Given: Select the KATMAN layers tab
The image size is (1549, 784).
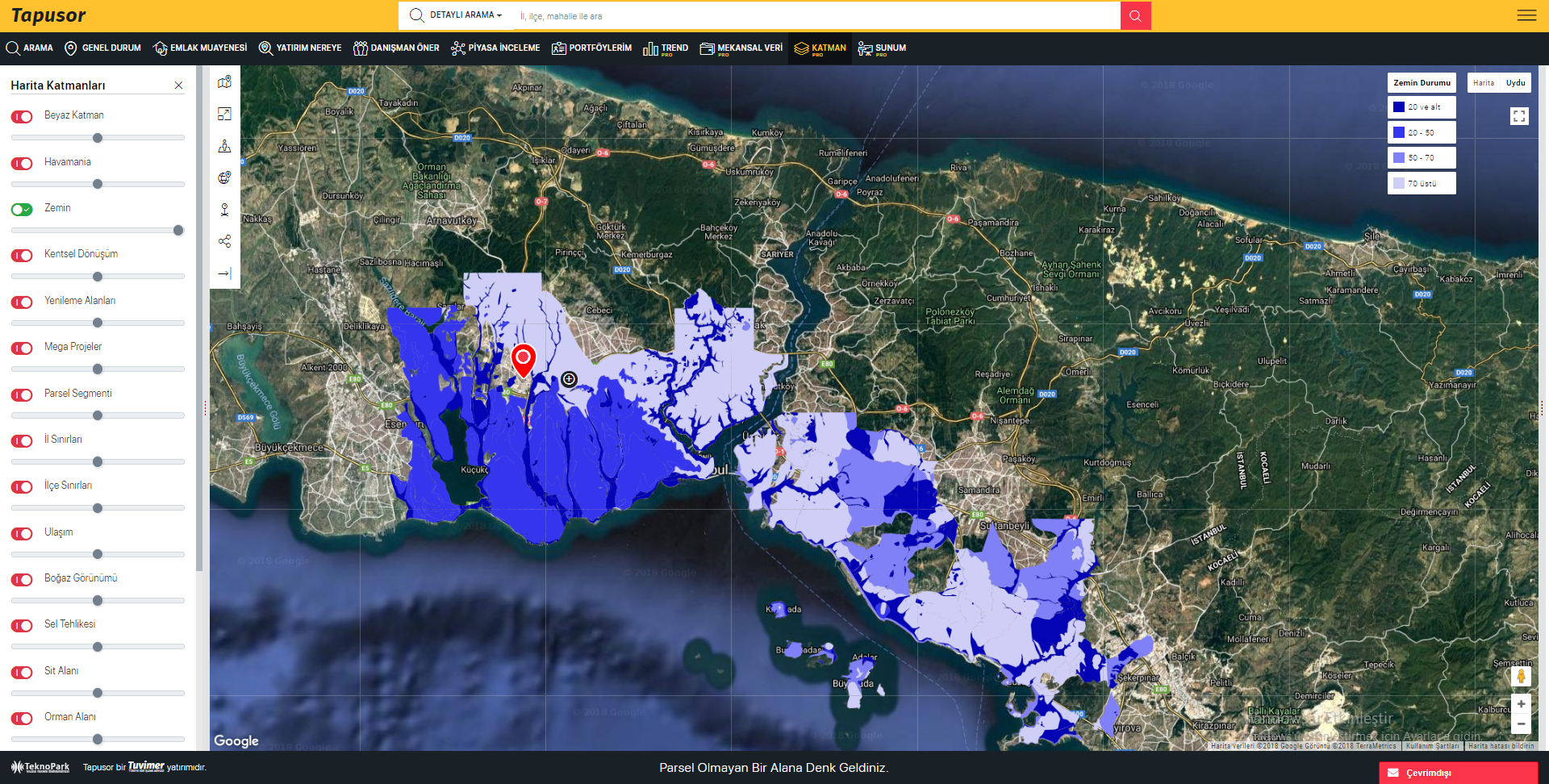Looking at the screenshot, I should click(x=820, y=48).
